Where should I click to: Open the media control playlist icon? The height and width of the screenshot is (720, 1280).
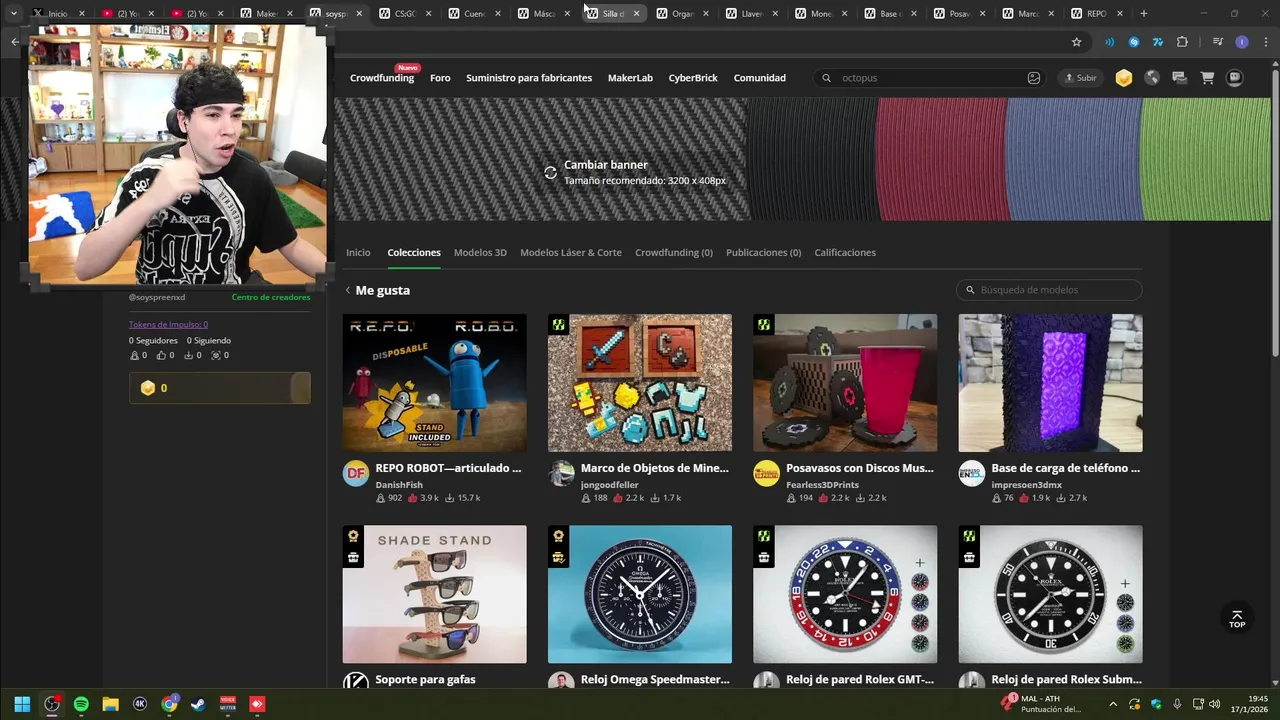click(x=1217, y=42)
